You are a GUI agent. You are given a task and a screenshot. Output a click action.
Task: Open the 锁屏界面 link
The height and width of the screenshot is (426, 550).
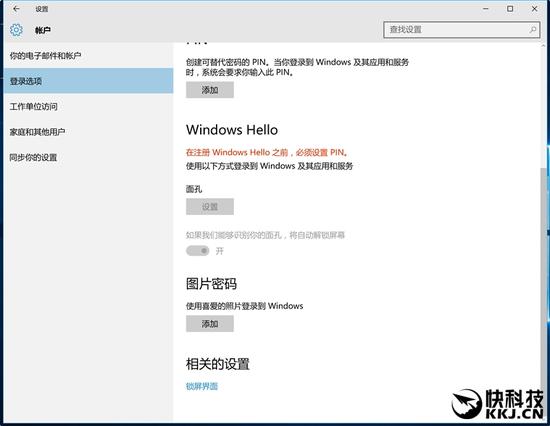pyautogui.click(x=202, y=386)
